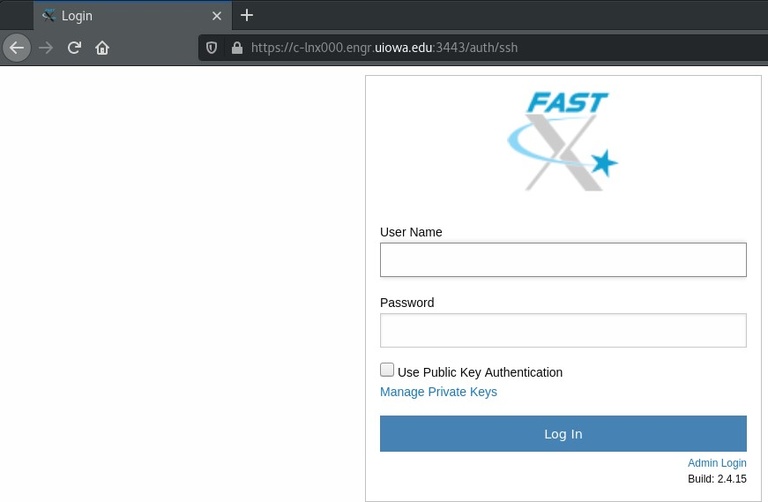The image size is (768, 502).
Task: Click the FastX logo image
Action: [562, 141]
